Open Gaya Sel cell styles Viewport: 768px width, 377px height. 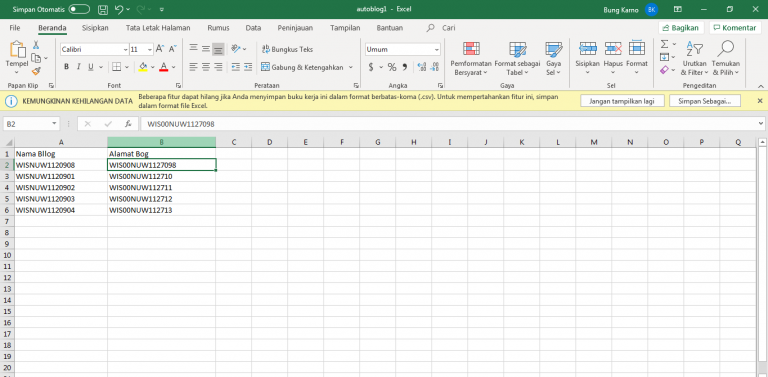point(553,58)
